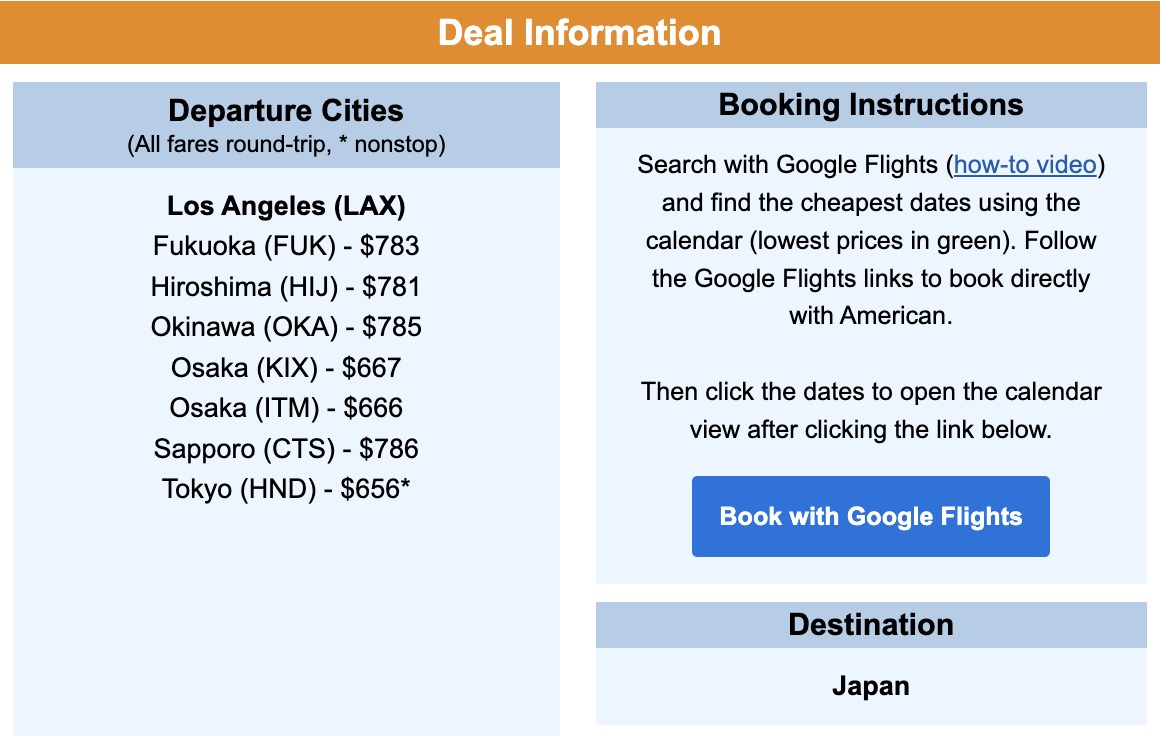
Task: Click the Destination header
Action: point(870,624)
